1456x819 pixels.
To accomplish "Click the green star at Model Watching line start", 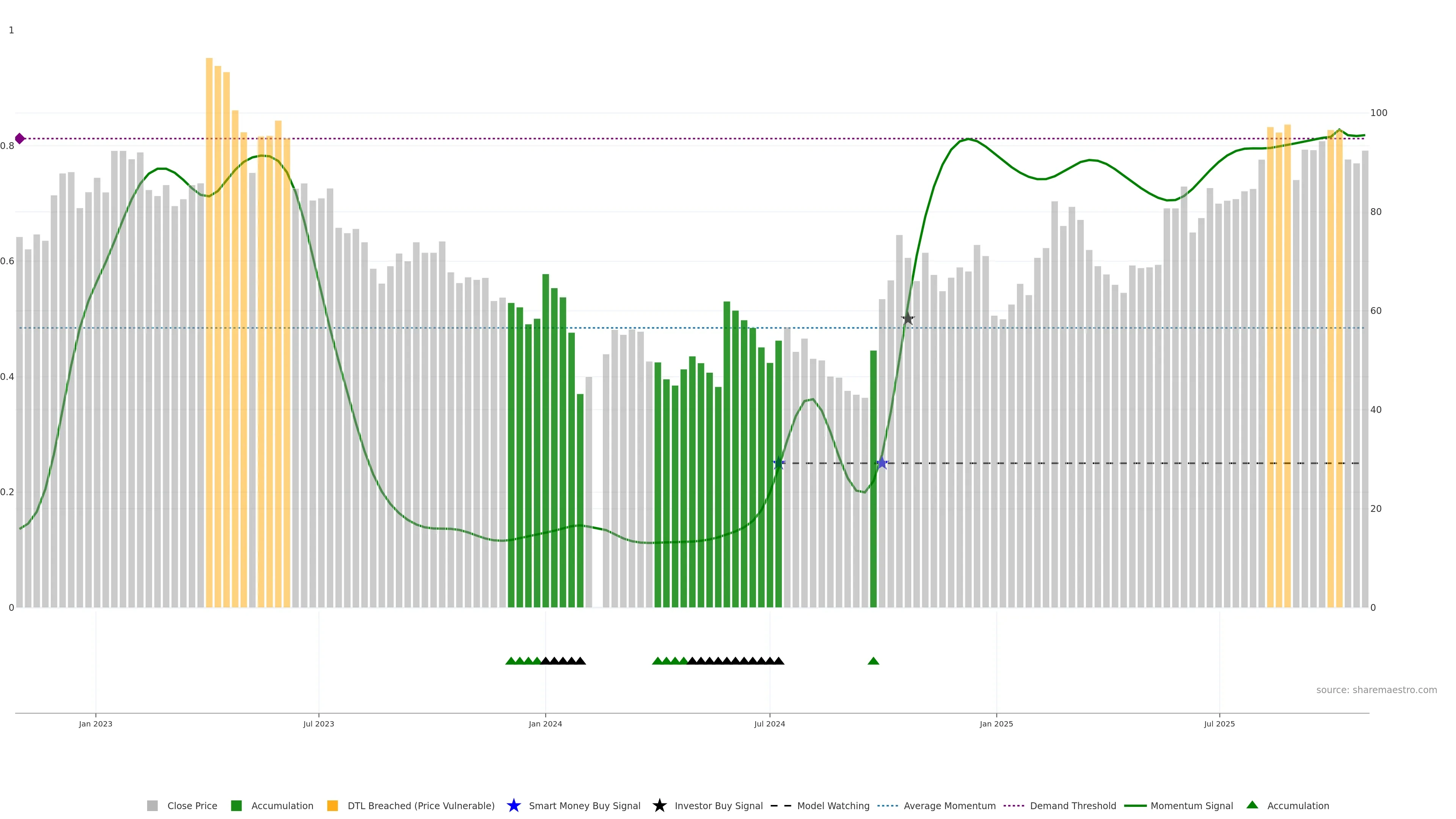I will tap(778, 463).
